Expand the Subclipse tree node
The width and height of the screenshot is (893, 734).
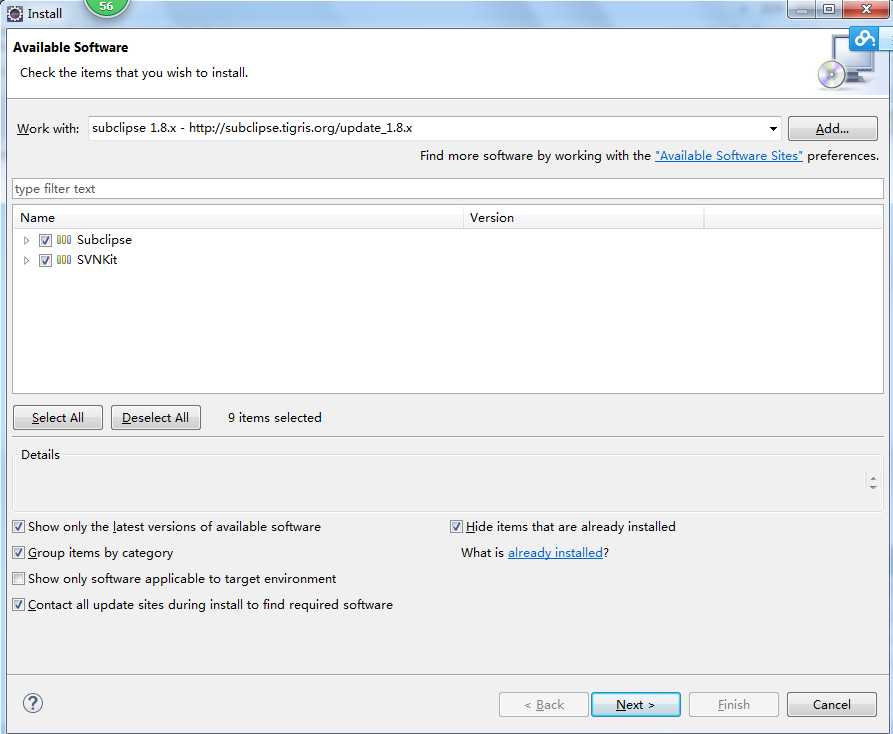26,240
